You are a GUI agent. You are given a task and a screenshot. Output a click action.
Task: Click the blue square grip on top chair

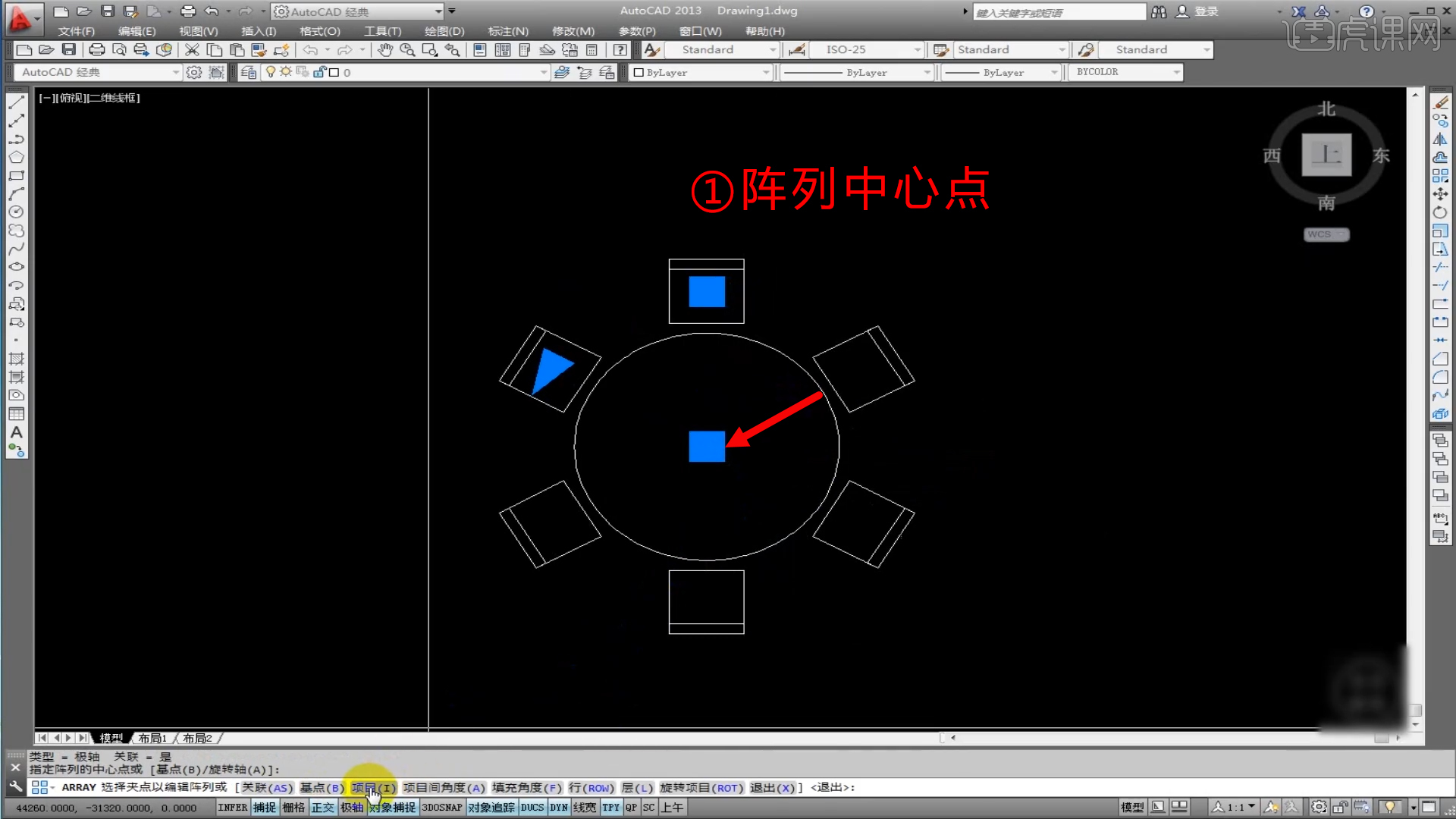coord(707,292)
